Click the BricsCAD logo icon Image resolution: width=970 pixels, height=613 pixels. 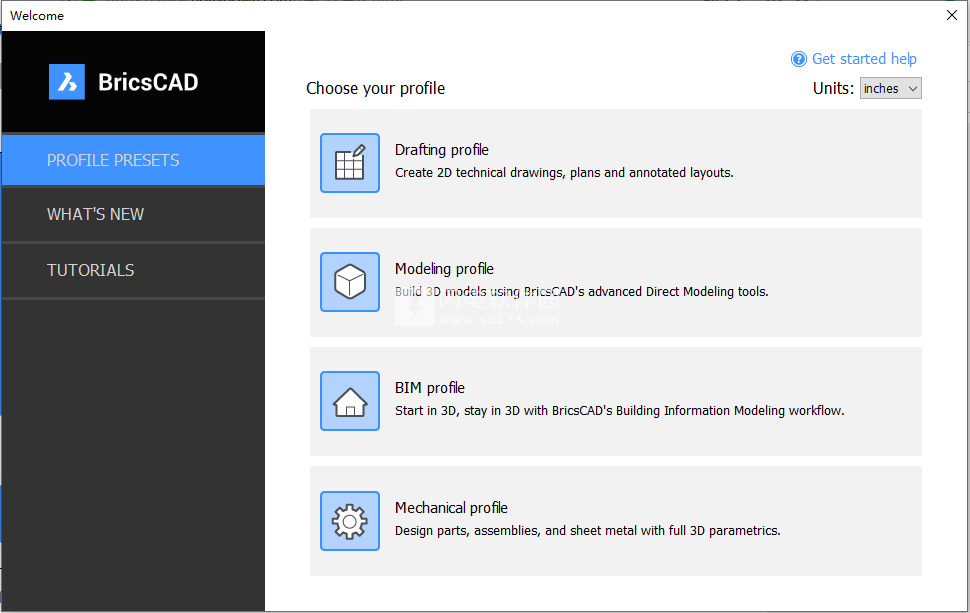[x=67, y=82]
